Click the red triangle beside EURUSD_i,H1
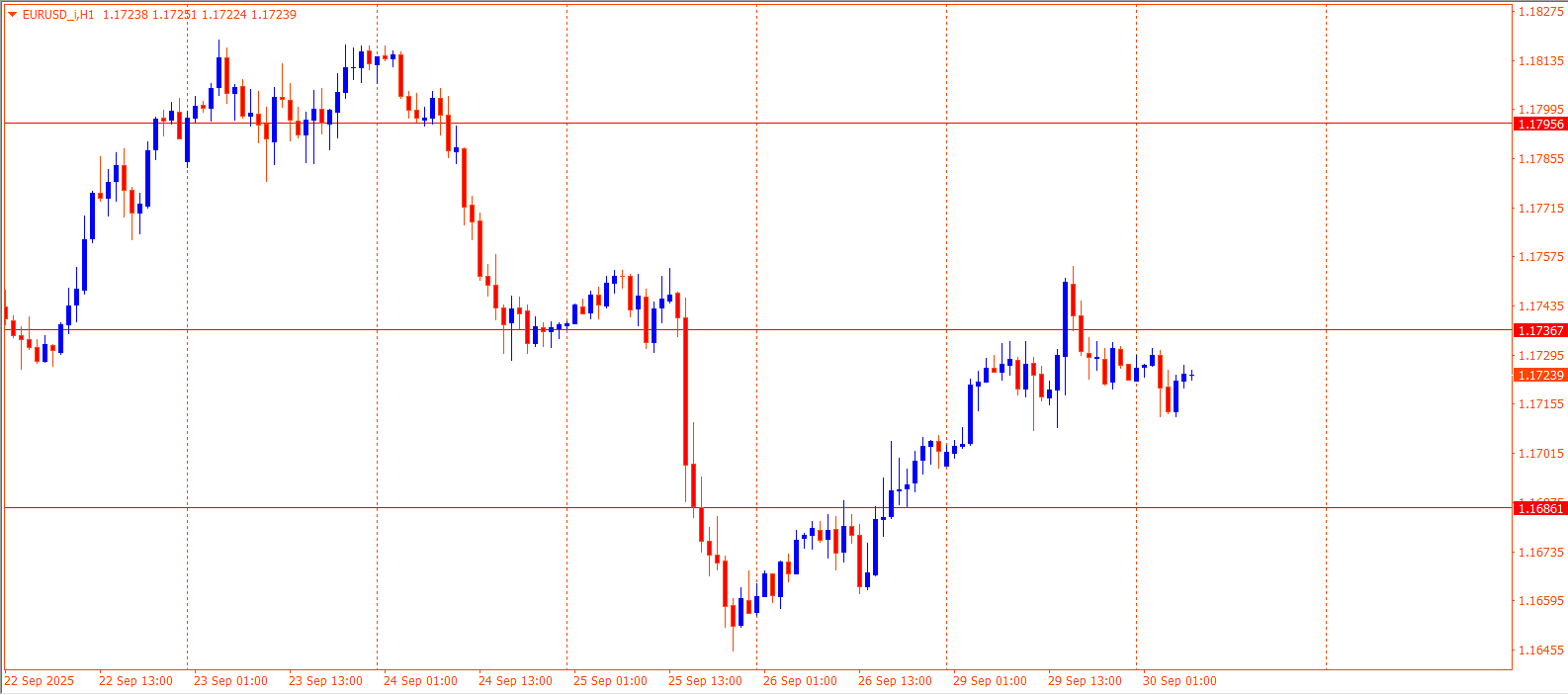The height and width of the screenshot is (695, 1568). (12, 15)
